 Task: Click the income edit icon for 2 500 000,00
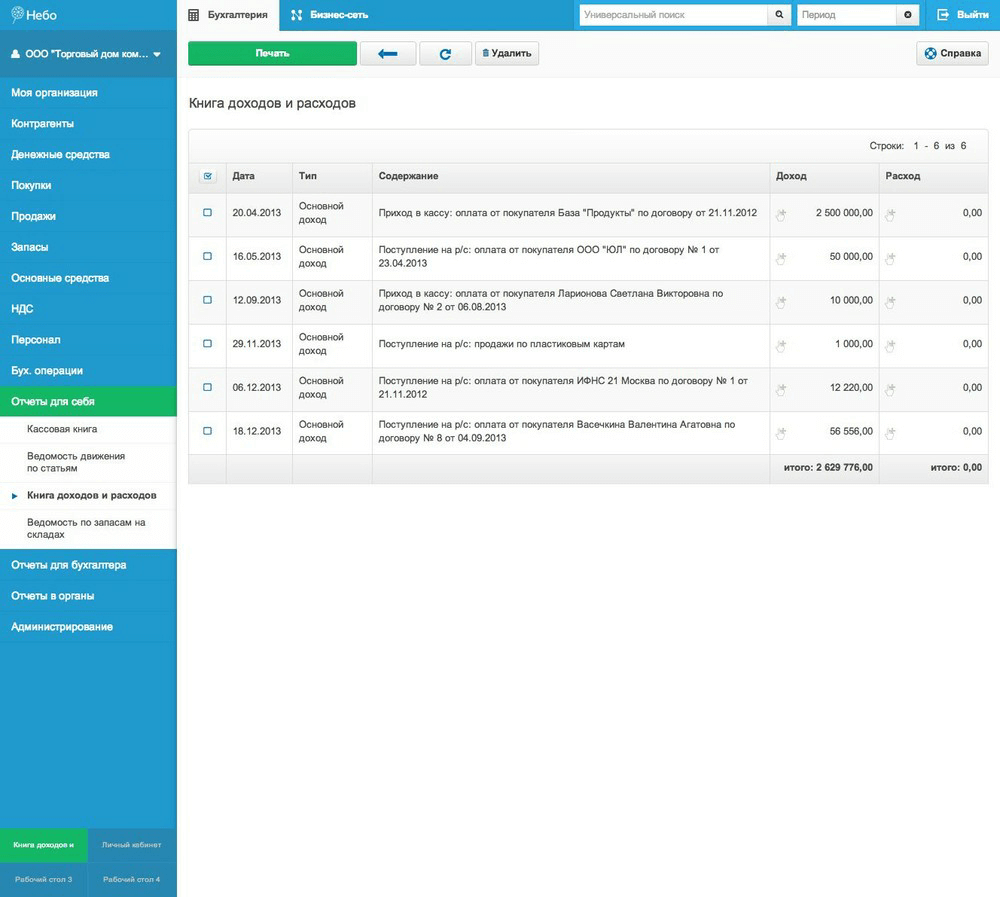pos(781,213)
